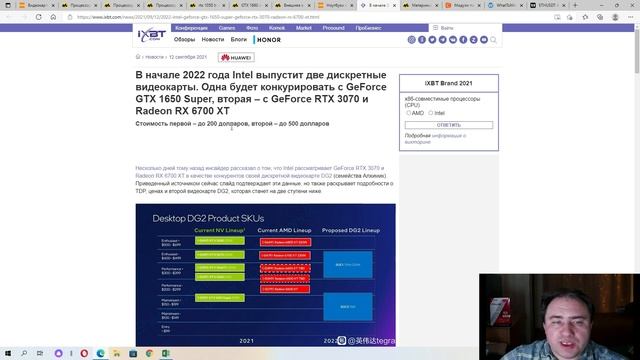Click the browser home icon
Image resolution: width=640 pixels, height=360 pixels.
[x=53, y=17]
